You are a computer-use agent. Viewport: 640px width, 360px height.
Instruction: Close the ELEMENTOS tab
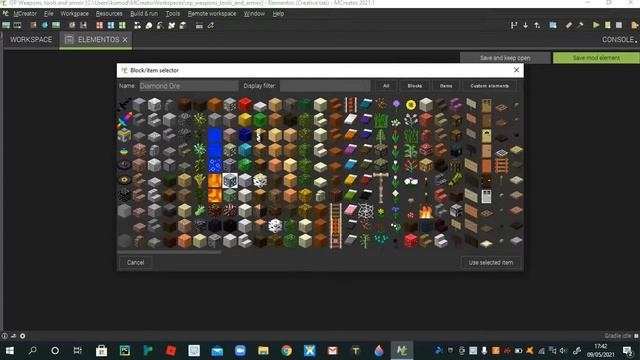[x=125, y=40]
